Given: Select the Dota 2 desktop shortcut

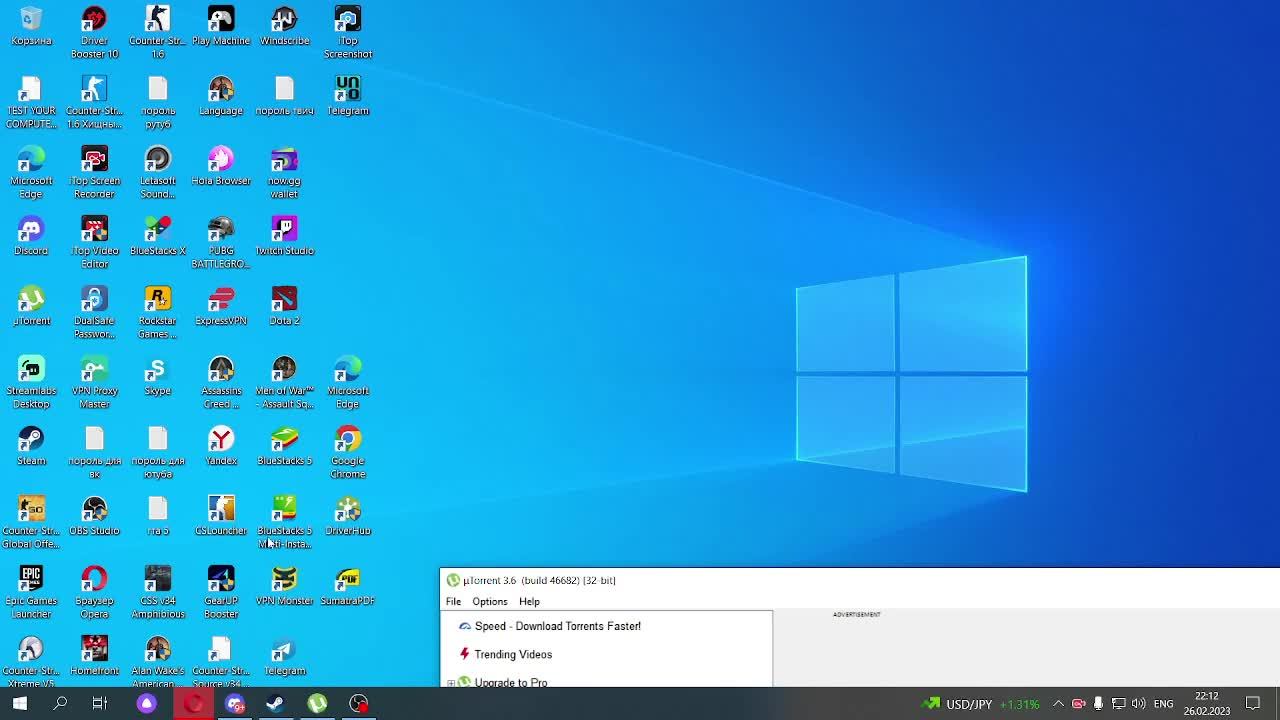Looking at the screenshot, I should tap(284, 307).
